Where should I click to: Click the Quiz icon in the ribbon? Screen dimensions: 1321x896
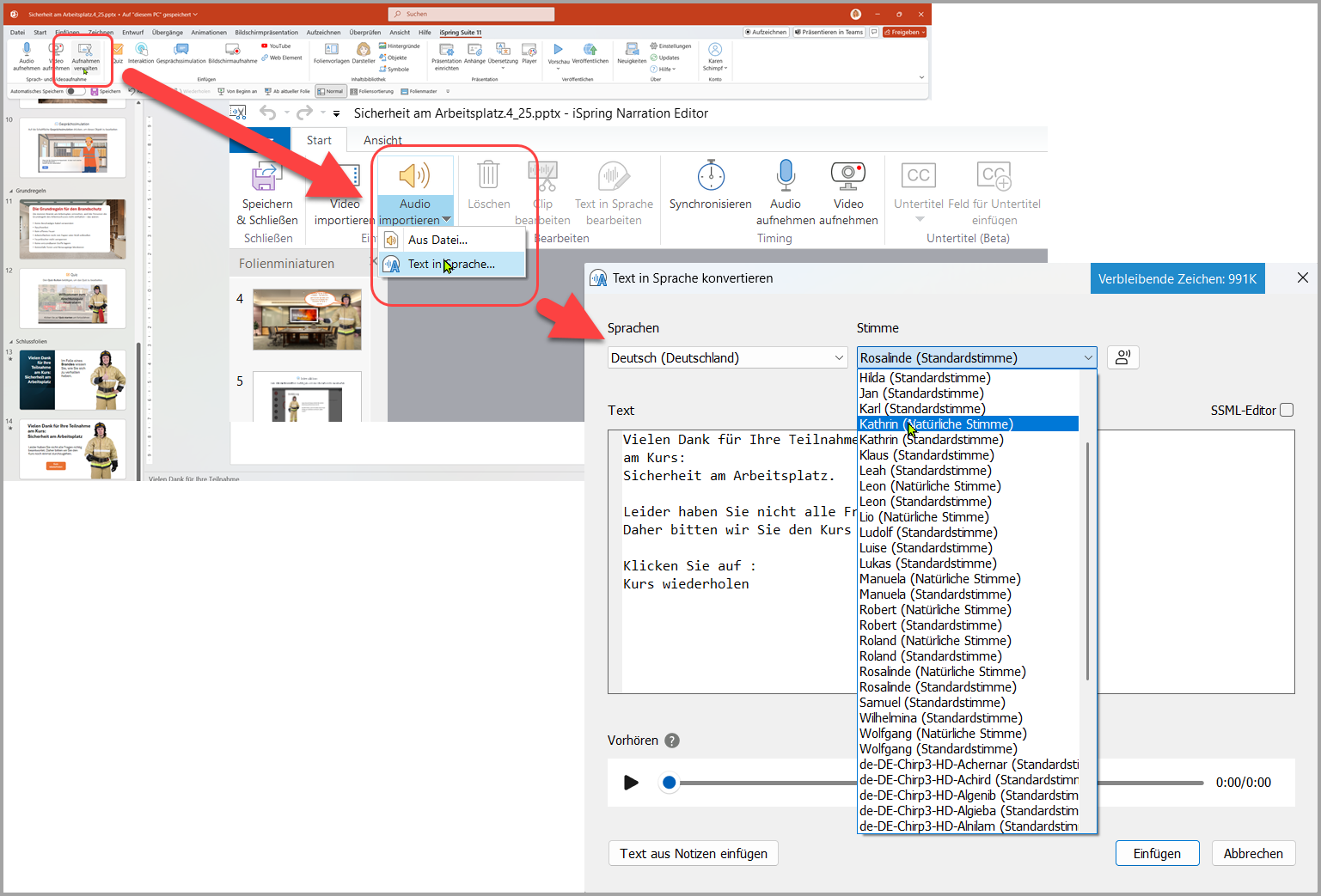coord(118,52)
